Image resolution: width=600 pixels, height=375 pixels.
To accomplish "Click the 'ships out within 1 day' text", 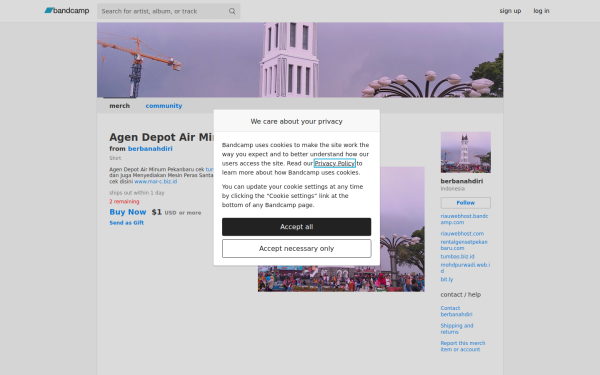I will 137,193.
